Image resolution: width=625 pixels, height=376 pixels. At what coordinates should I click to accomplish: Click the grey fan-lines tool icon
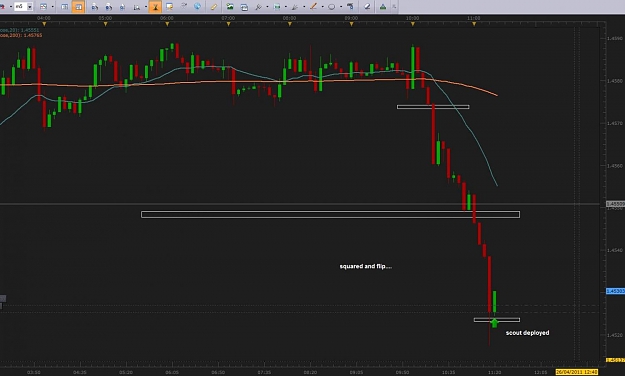point(295,7)
